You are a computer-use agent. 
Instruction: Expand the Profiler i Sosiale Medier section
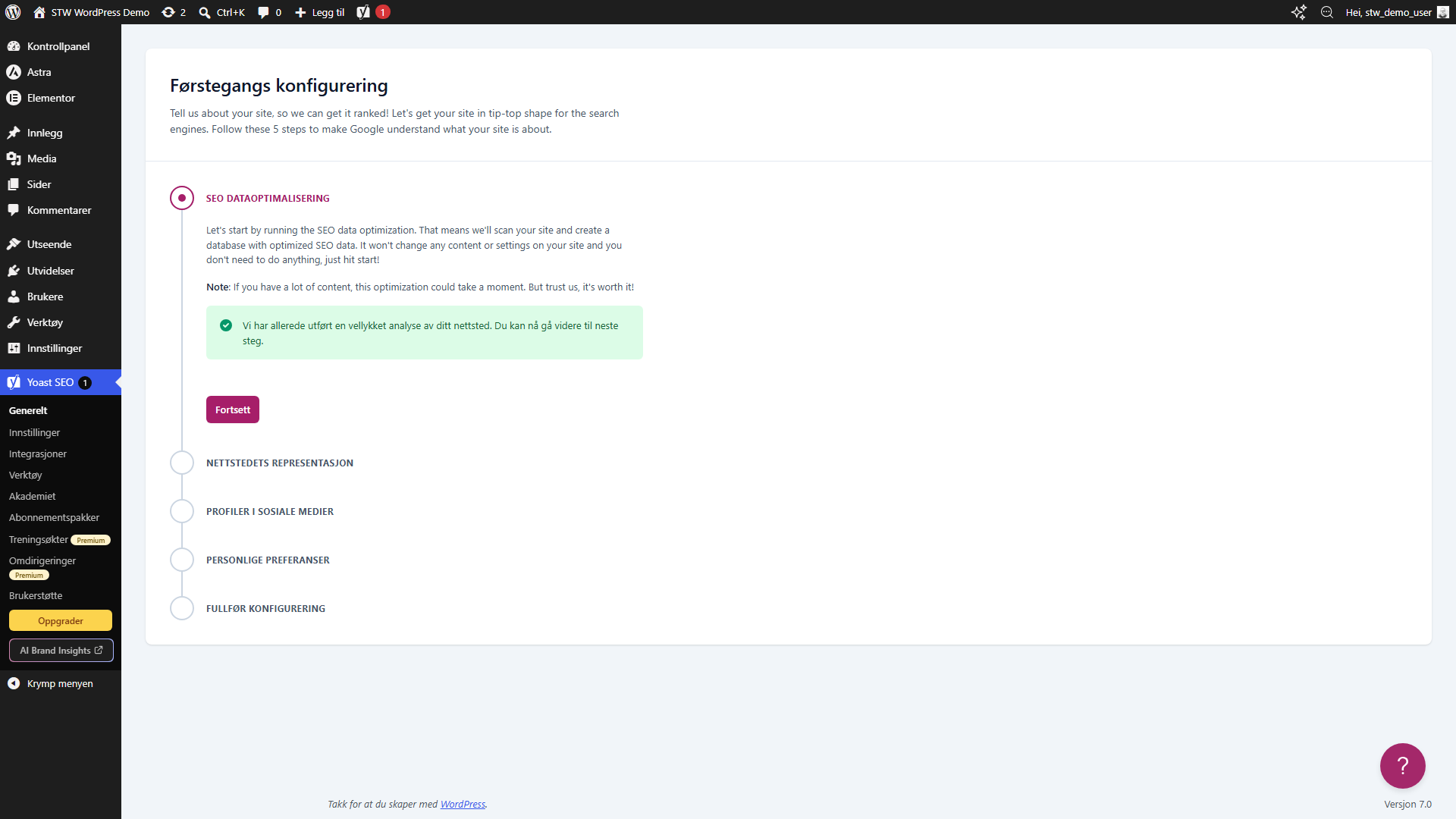[x=270, y=511]
